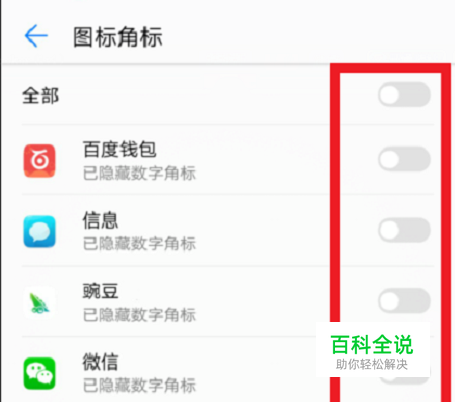Image resolution: width=455 pixels, height=402 pixels.
Task: Click the 百度钱包 app name
Action: point(119,149)
